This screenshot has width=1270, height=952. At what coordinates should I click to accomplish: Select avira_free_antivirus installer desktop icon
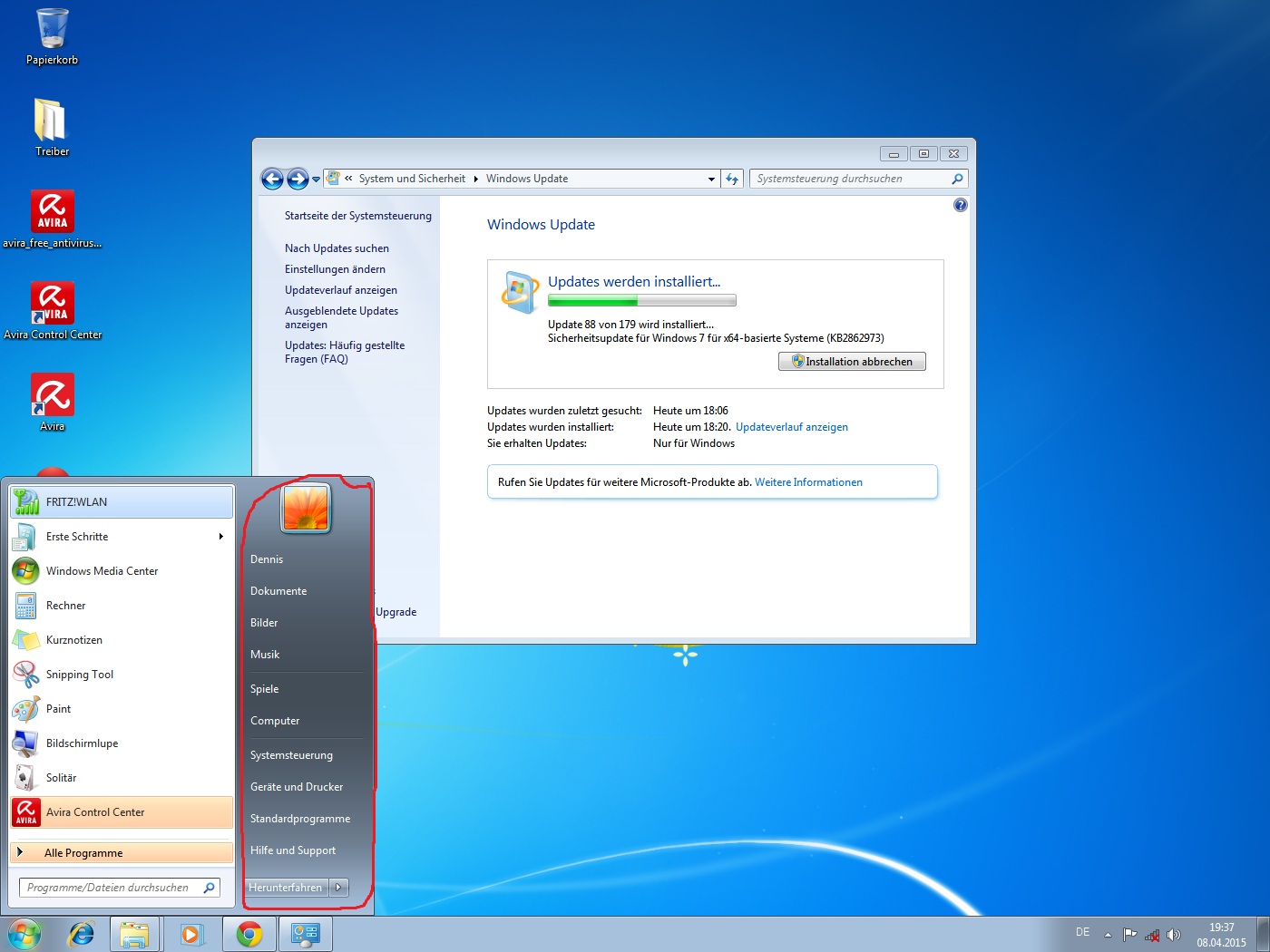click(52, 219)
